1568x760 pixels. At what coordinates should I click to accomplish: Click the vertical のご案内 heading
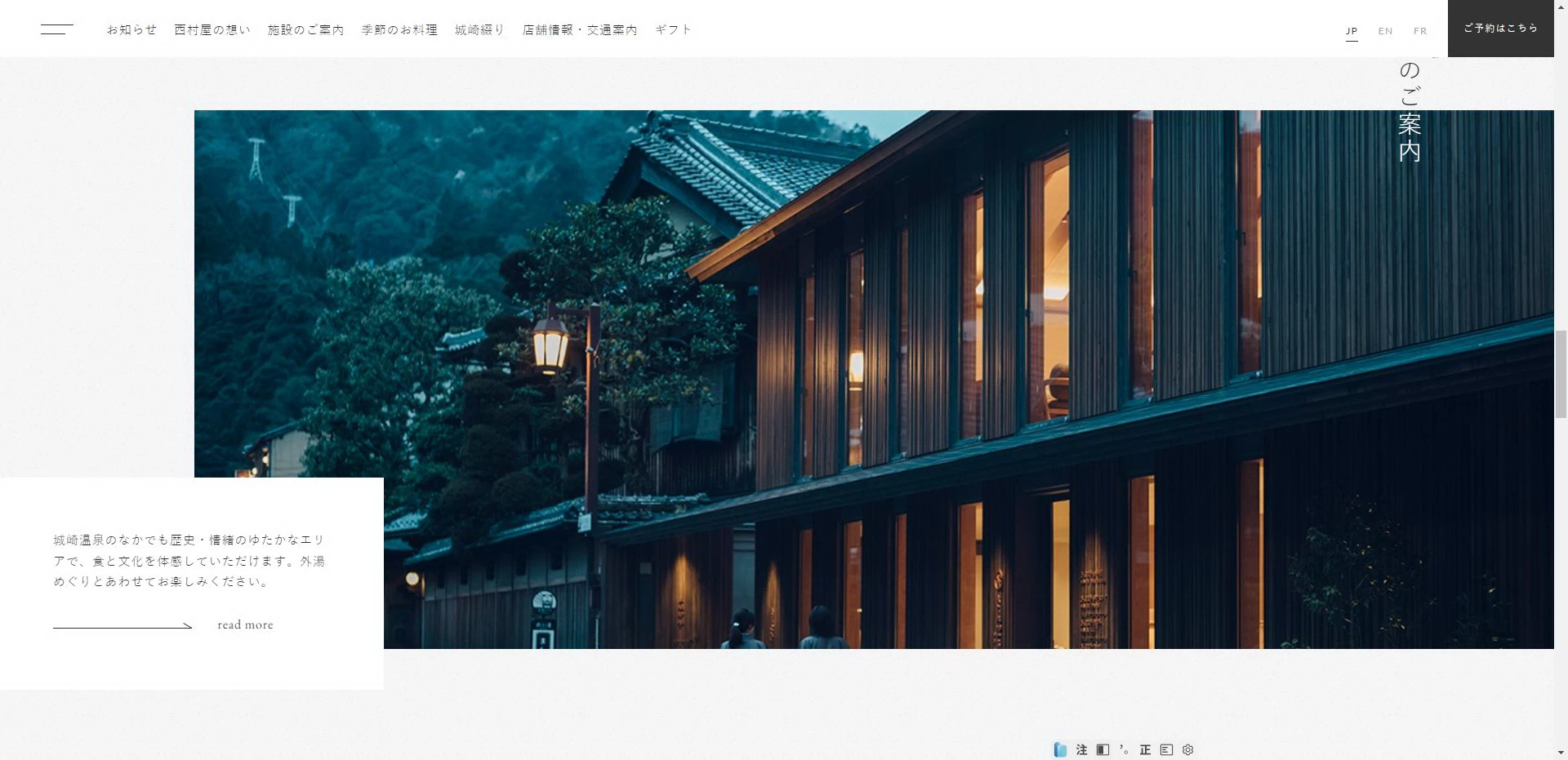pyautogui.click(x=1410, y=111)
